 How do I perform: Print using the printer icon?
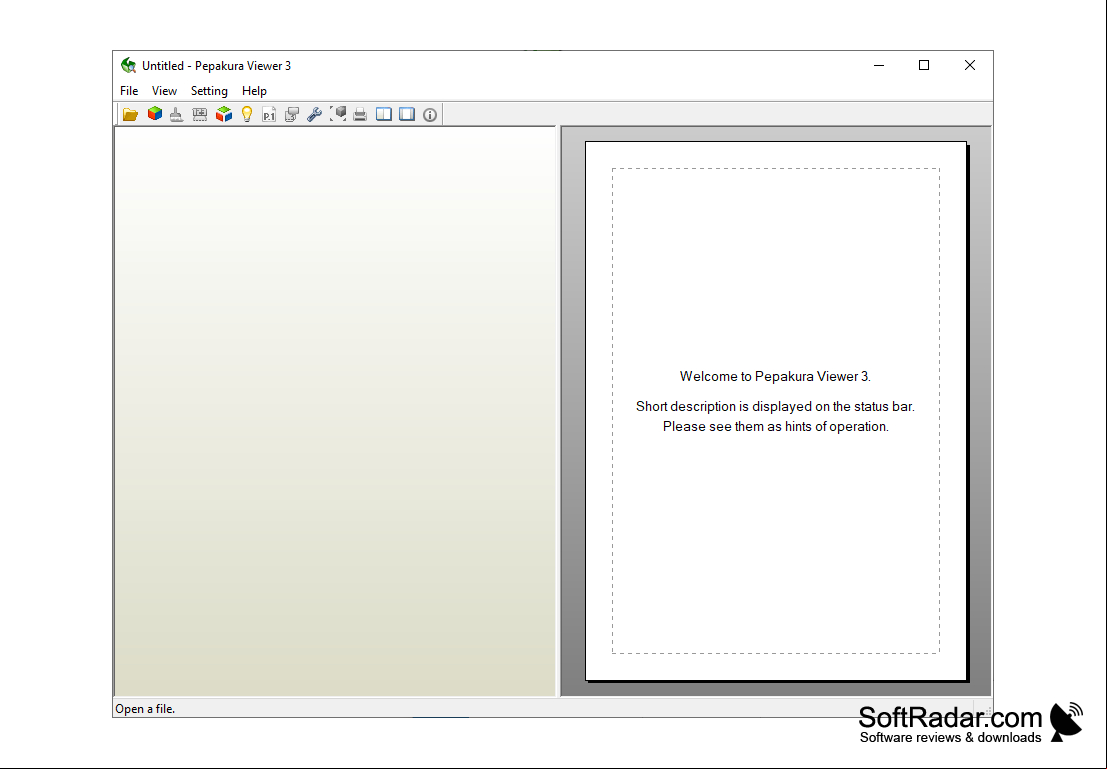click(x=360, y=114)
